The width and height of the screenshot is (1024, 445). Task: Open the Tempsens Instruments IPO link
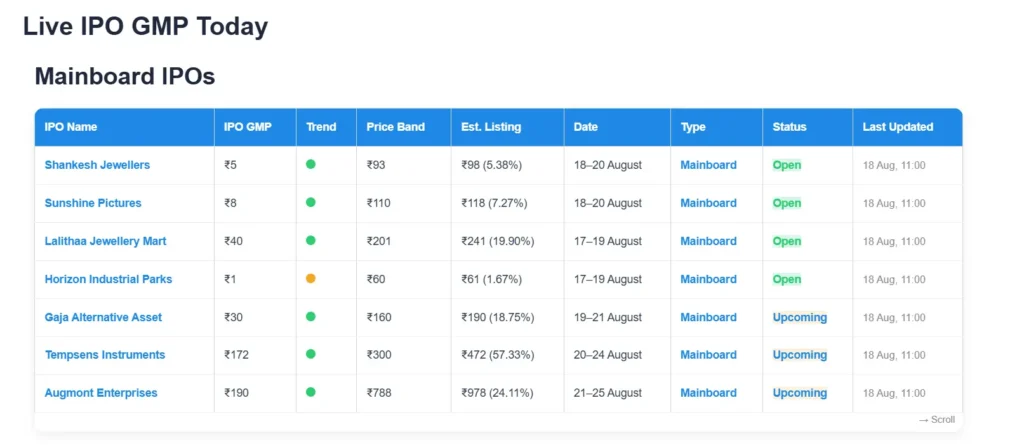pos(104,355)
